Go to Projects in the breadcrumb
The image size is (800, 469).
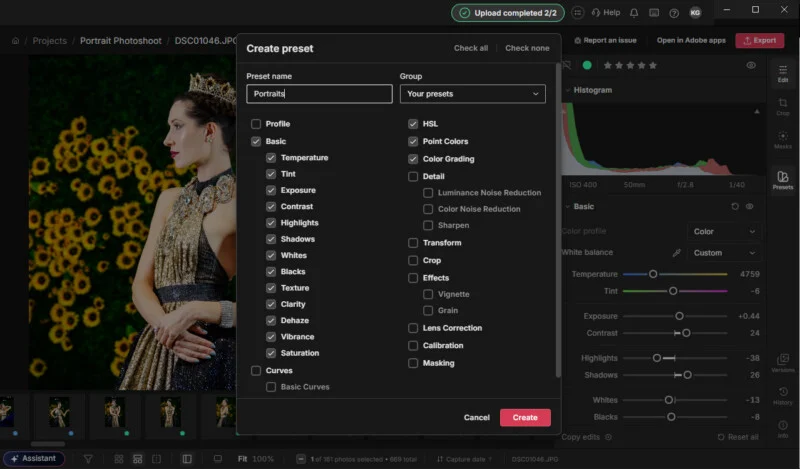[x=49, y=41]
